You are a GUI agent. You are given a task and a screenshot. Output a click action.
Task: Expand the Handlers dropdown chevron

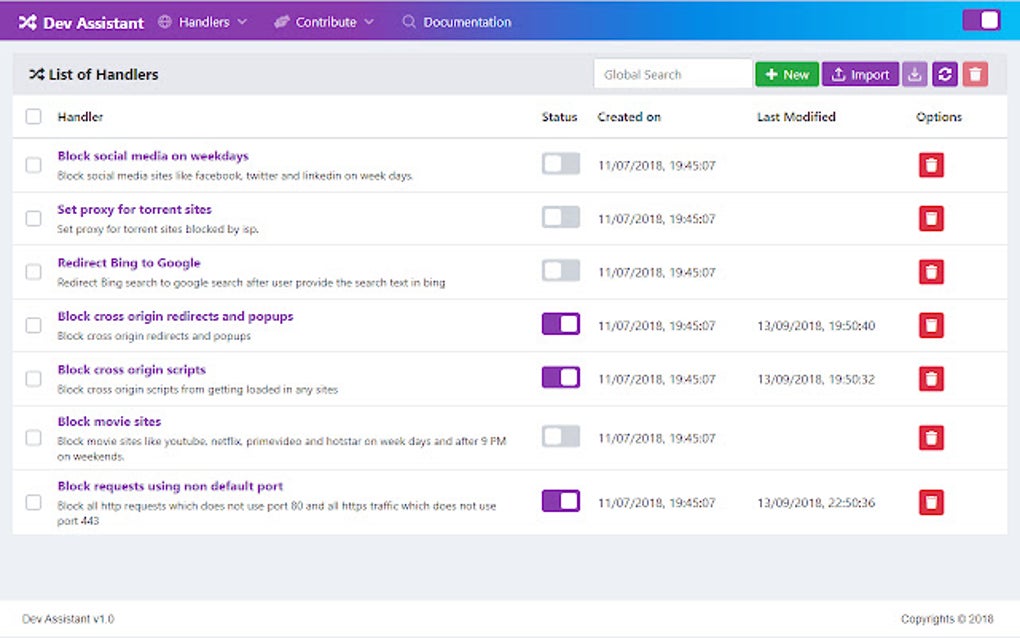(x=242, y=22)
